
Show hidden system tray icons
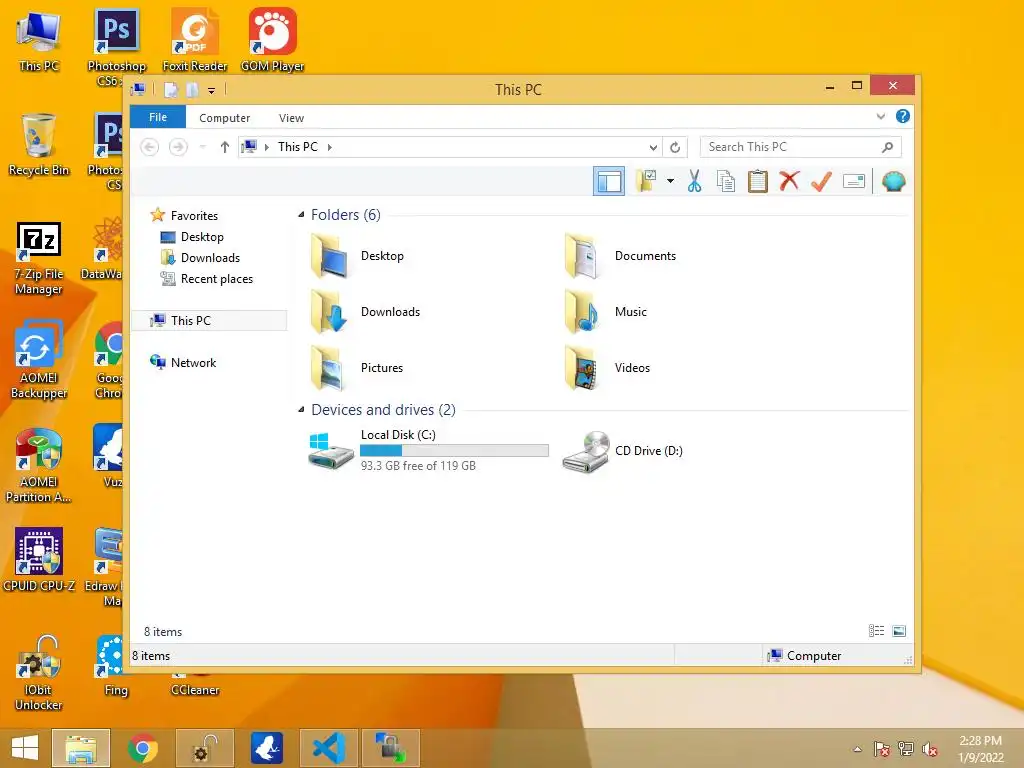[857, 749]
